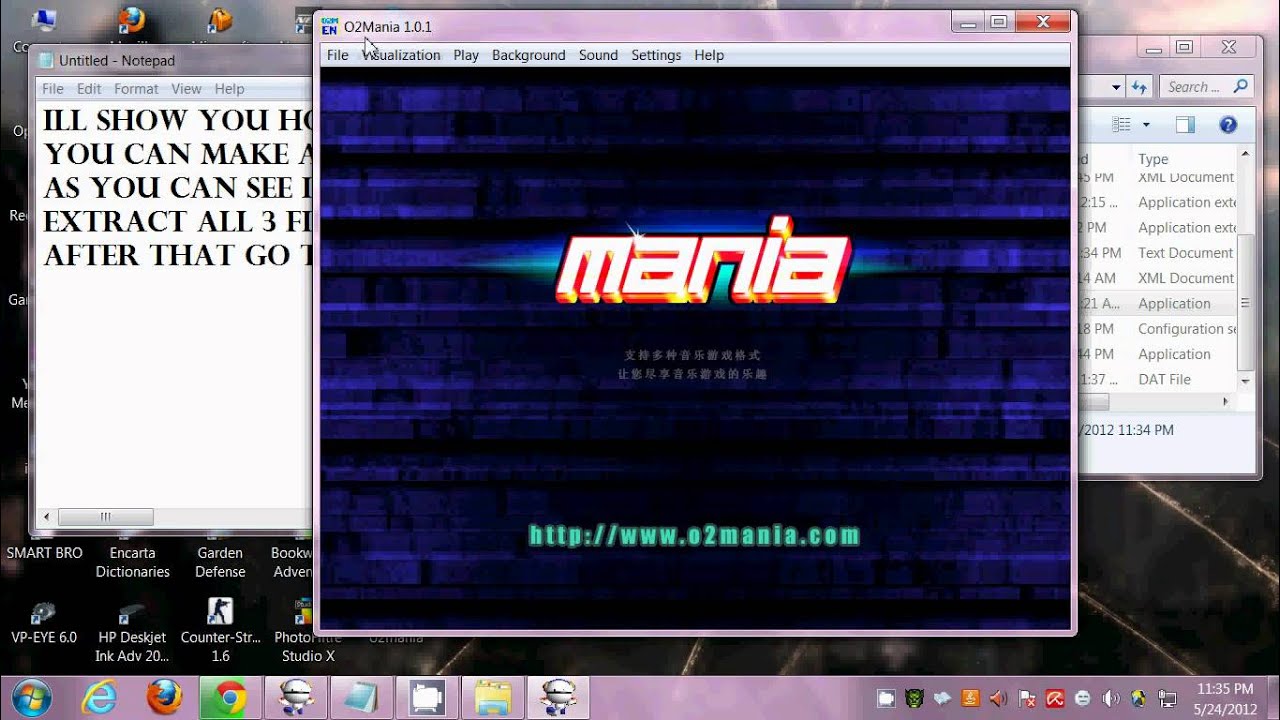Click the Explorer horizontal scroll-right arrow

1226,402
